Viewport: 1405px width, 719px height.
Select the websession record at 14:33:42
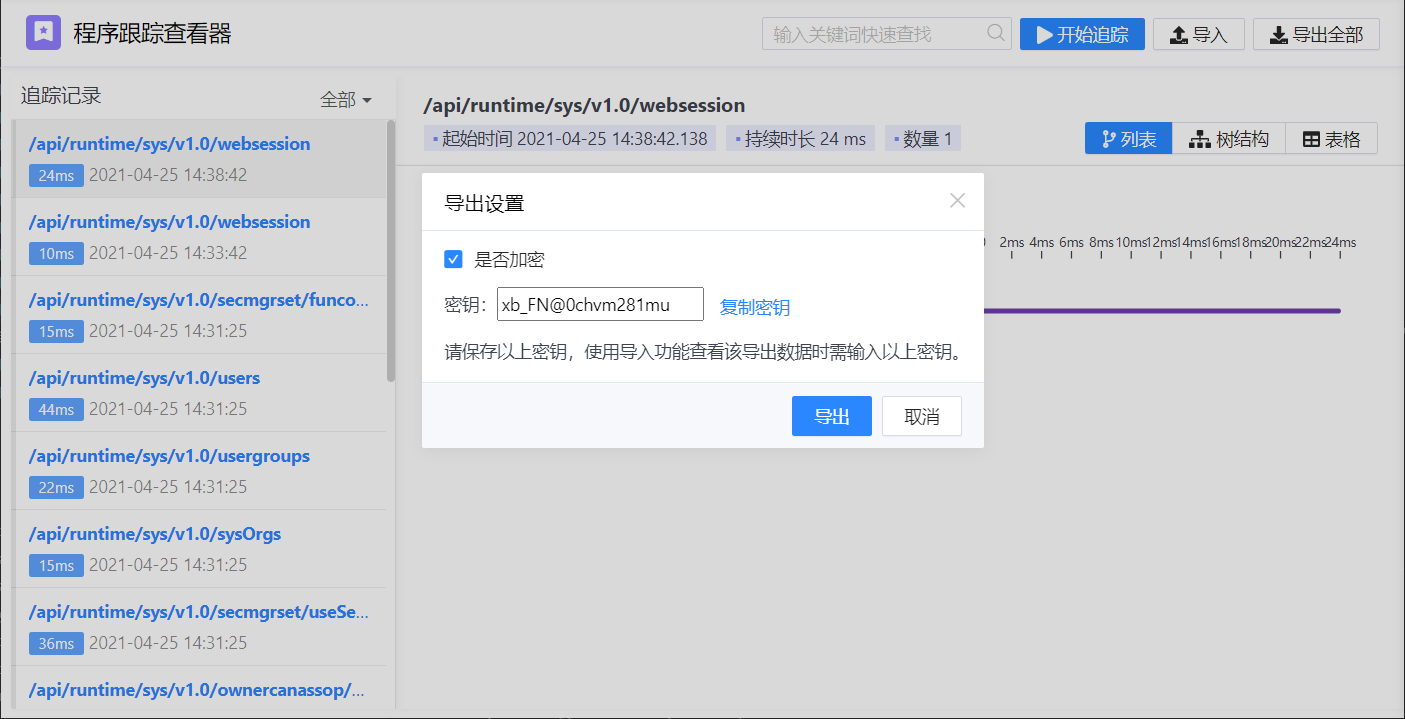(x=199, y=237)
